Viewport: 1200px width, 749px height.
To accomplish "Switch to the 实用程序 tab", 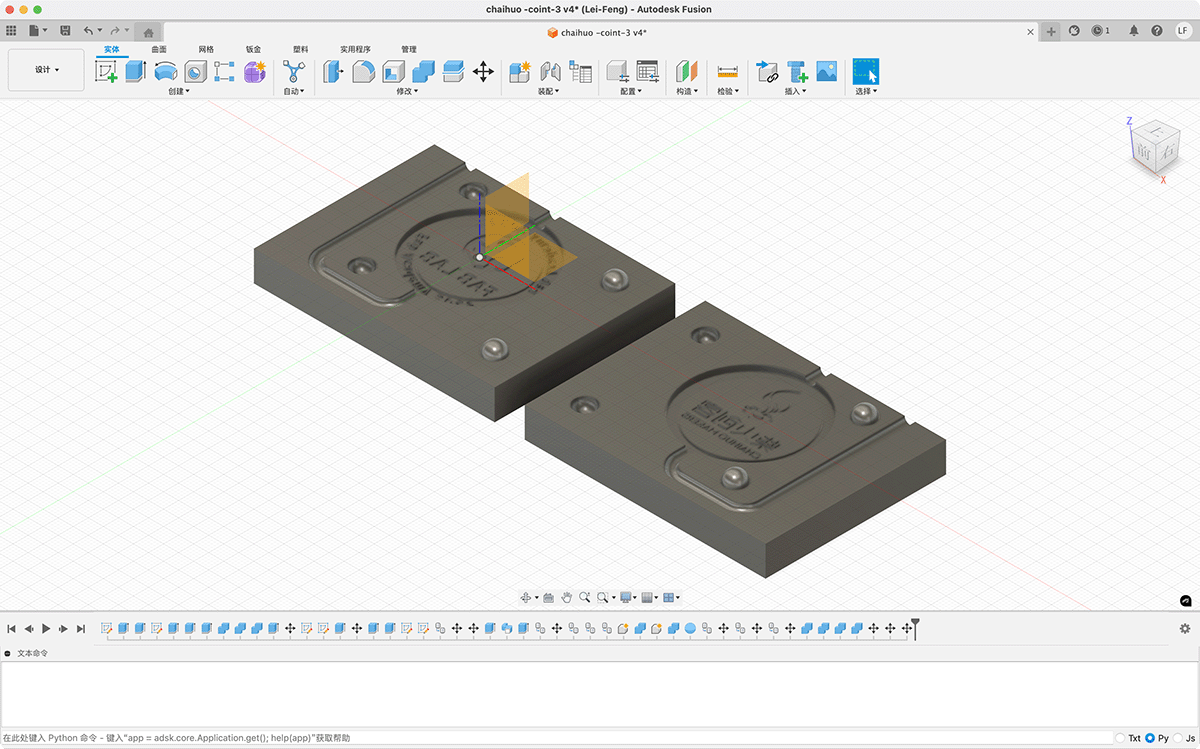I will [355, 49].
